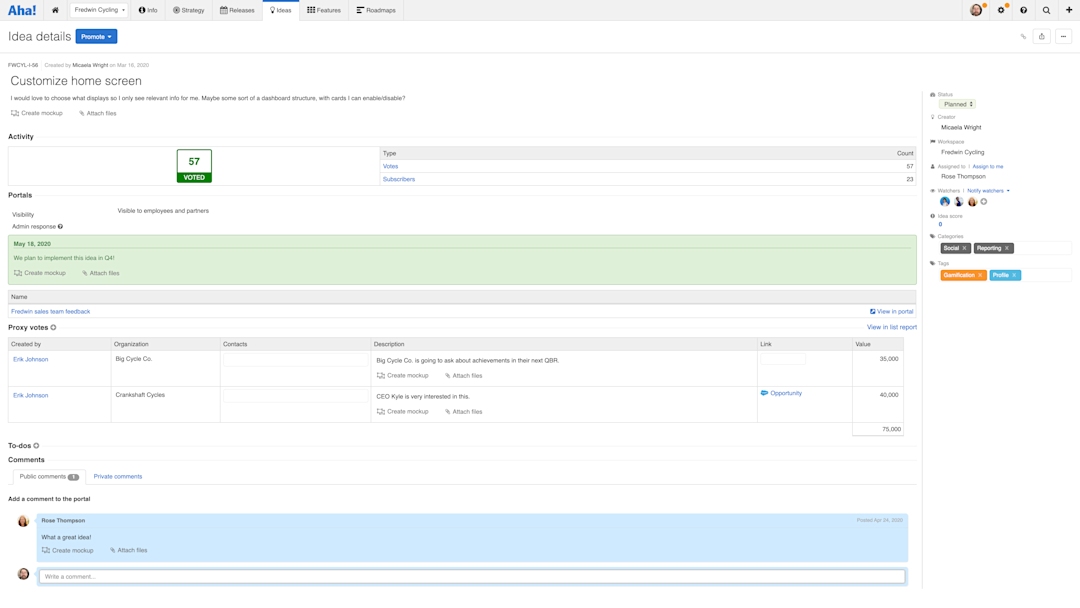Click the Assign to me link
Image resolution: width=1080 pixels, height=608 pixels.
click(987, 166)
